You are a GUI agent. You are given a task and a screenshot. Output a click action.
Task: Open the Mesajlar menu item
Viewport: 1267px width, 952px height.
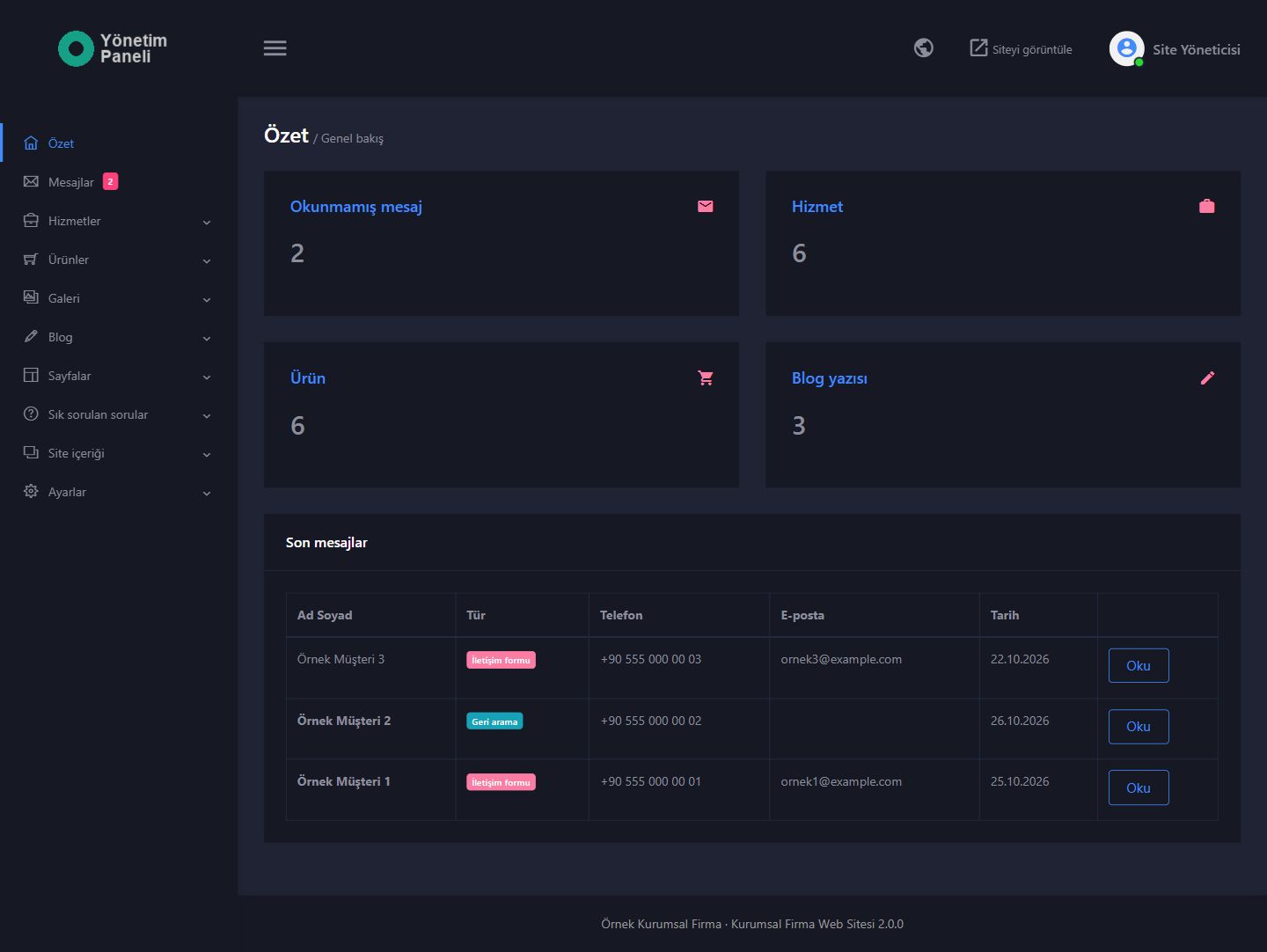click(119, 181)
